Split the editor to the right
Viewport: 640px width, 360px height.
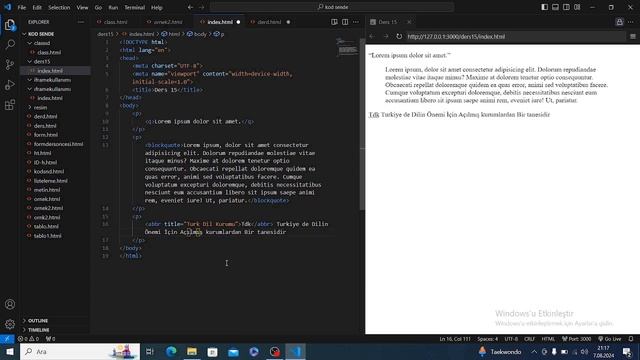(x=345, y=22)
